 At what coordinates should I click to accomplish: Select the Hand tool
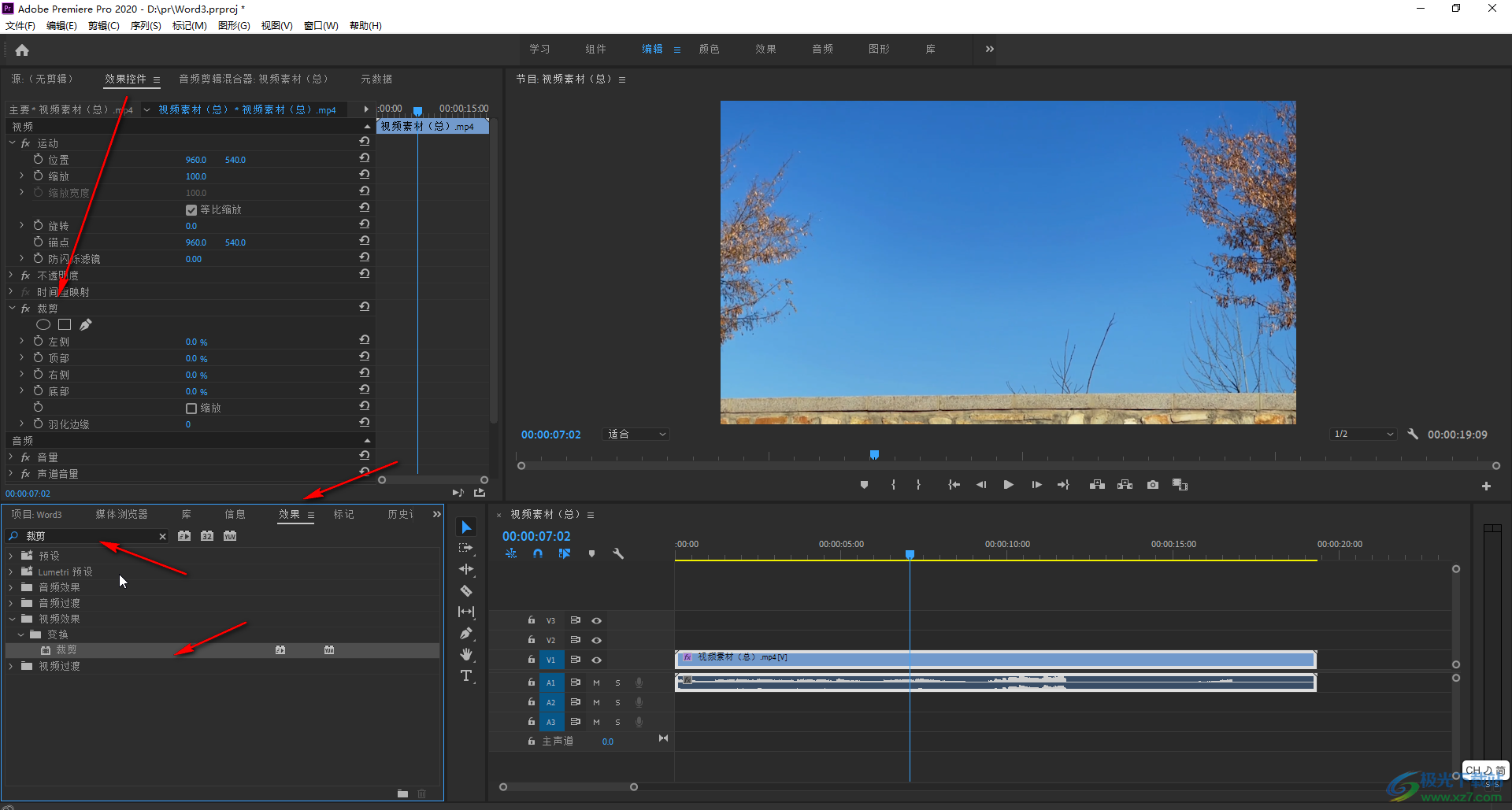tap(466, 654)
